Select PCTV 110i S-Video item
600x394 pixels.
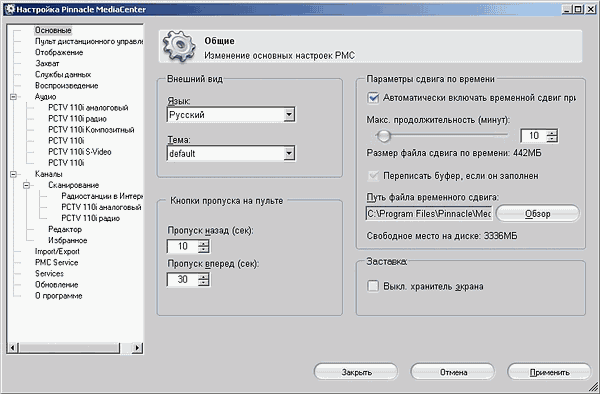coord(80,152)
